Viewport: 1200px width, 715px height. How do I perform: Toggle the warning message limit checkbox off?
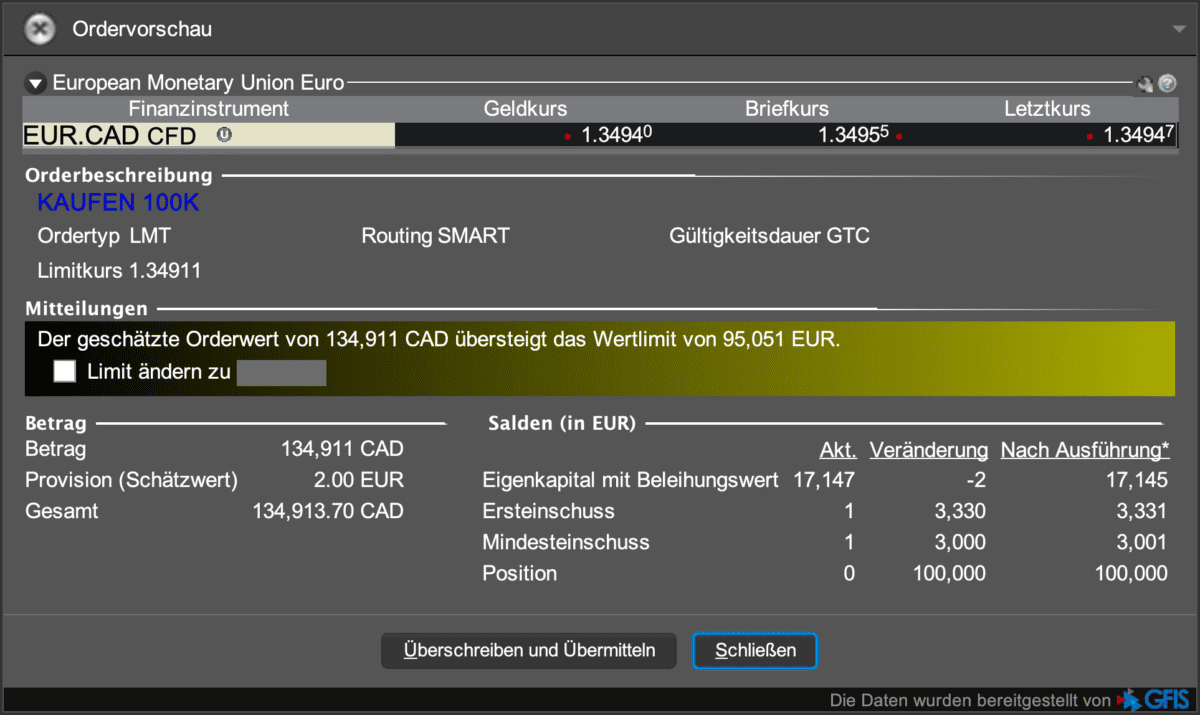[64, 371]
